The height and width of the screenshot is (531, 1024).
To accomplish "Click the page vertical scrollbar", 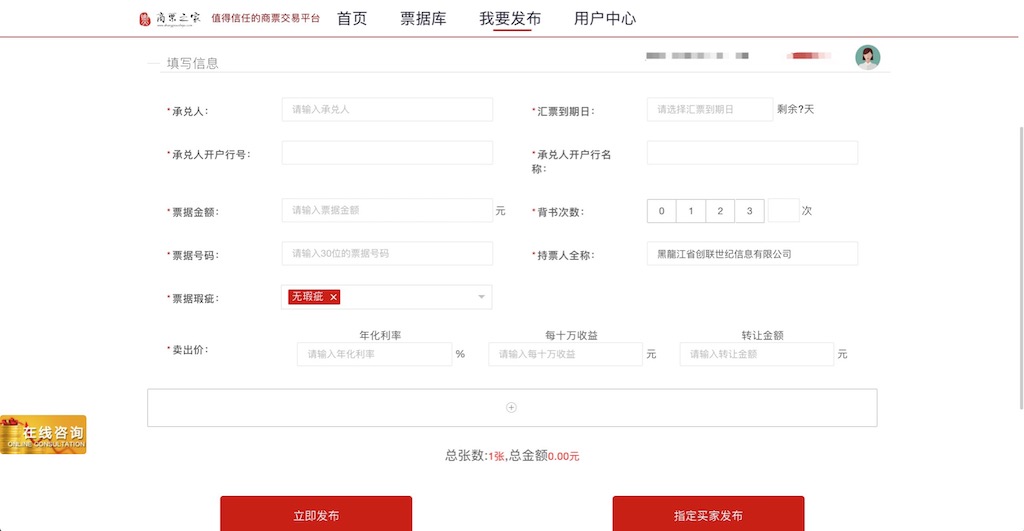I will pyautogui.click(x=1019, y=250).
